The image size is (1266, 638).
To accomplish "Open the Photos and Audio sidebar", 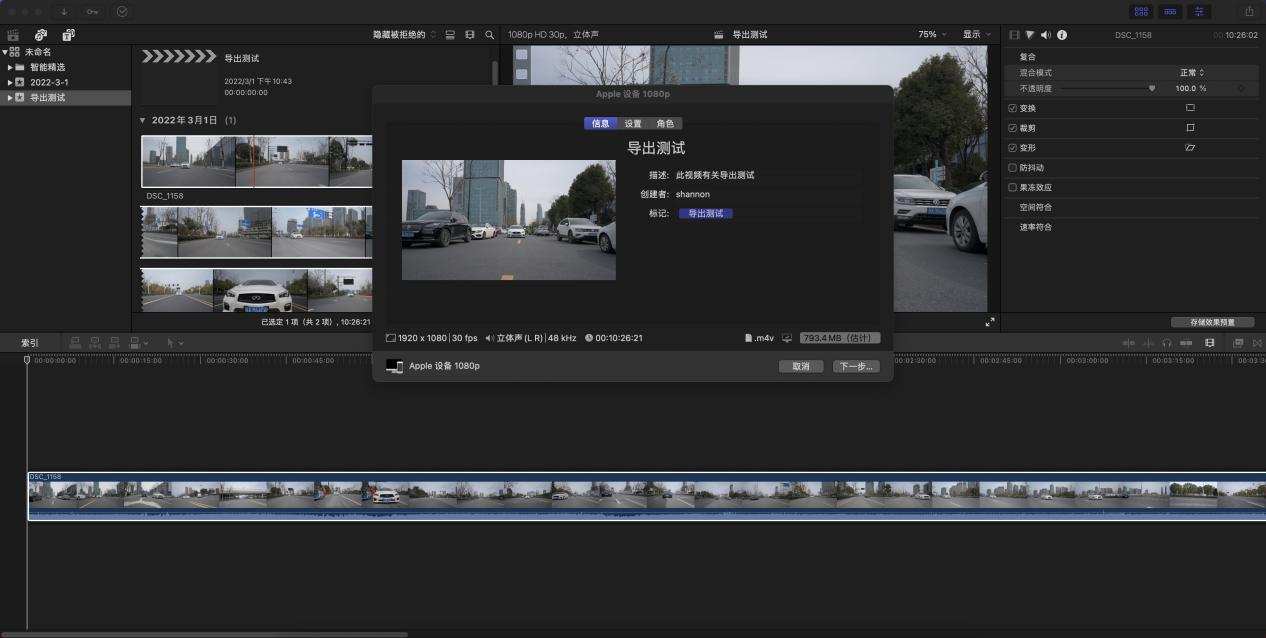I will tap(41, 35).
